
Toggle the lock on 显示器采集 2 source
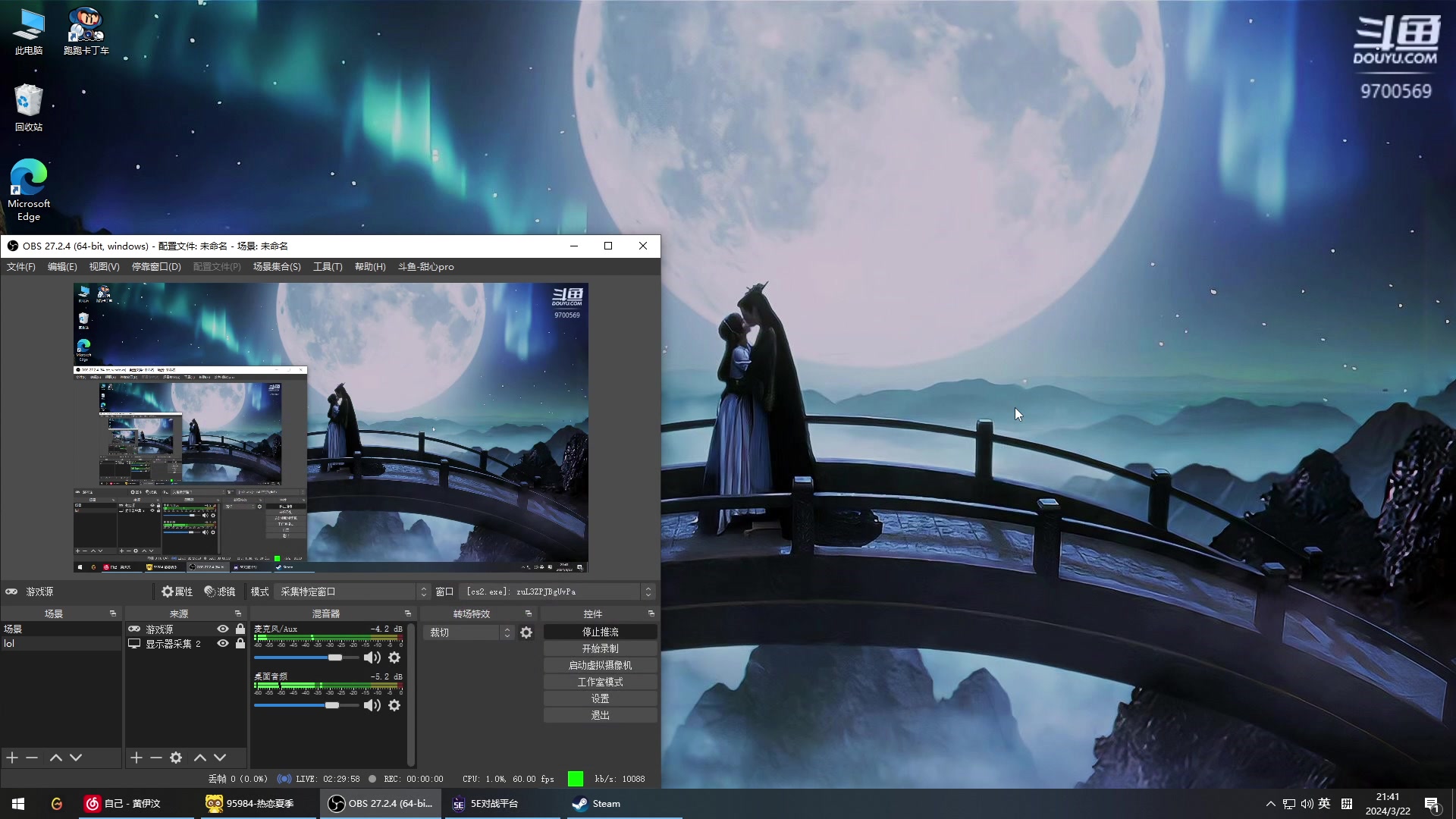click(240, 643)
